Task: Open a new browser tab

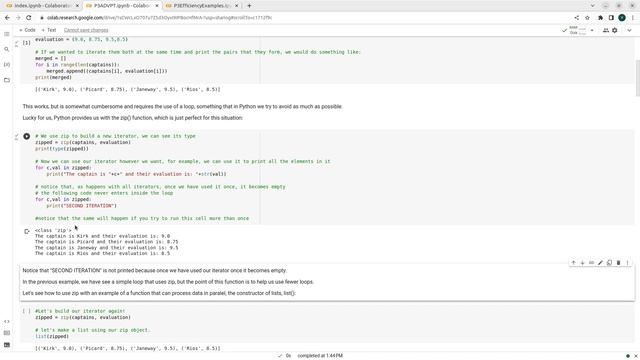Action: (249, 6)
